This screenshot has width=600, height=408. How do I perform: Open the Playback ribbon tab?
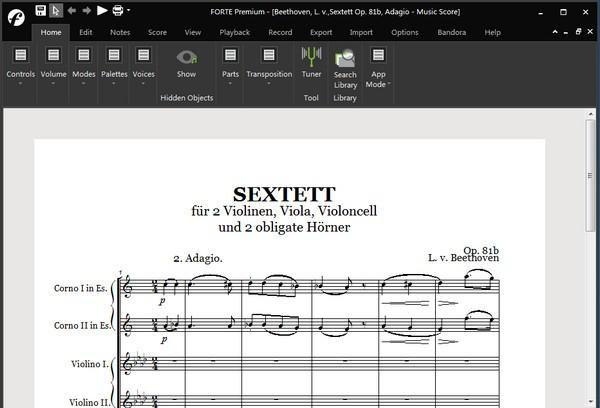[x=234, y=32]
